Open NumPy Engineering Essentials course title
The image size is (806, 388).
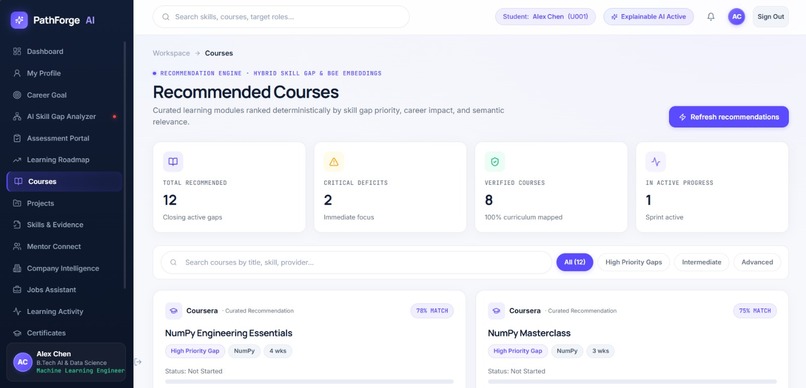pos(229,333)
